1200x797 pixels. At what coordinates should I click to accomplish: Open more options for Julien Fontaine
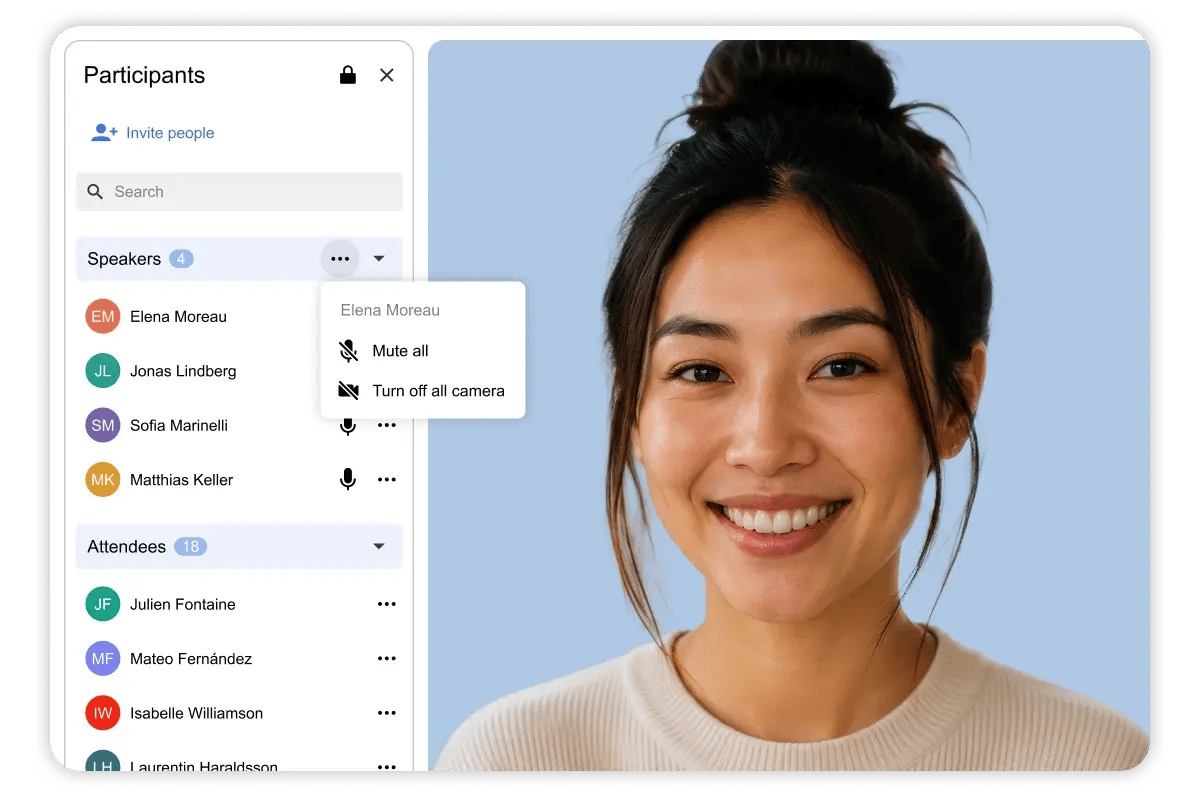pyautogui.click(x=387, y=604)
